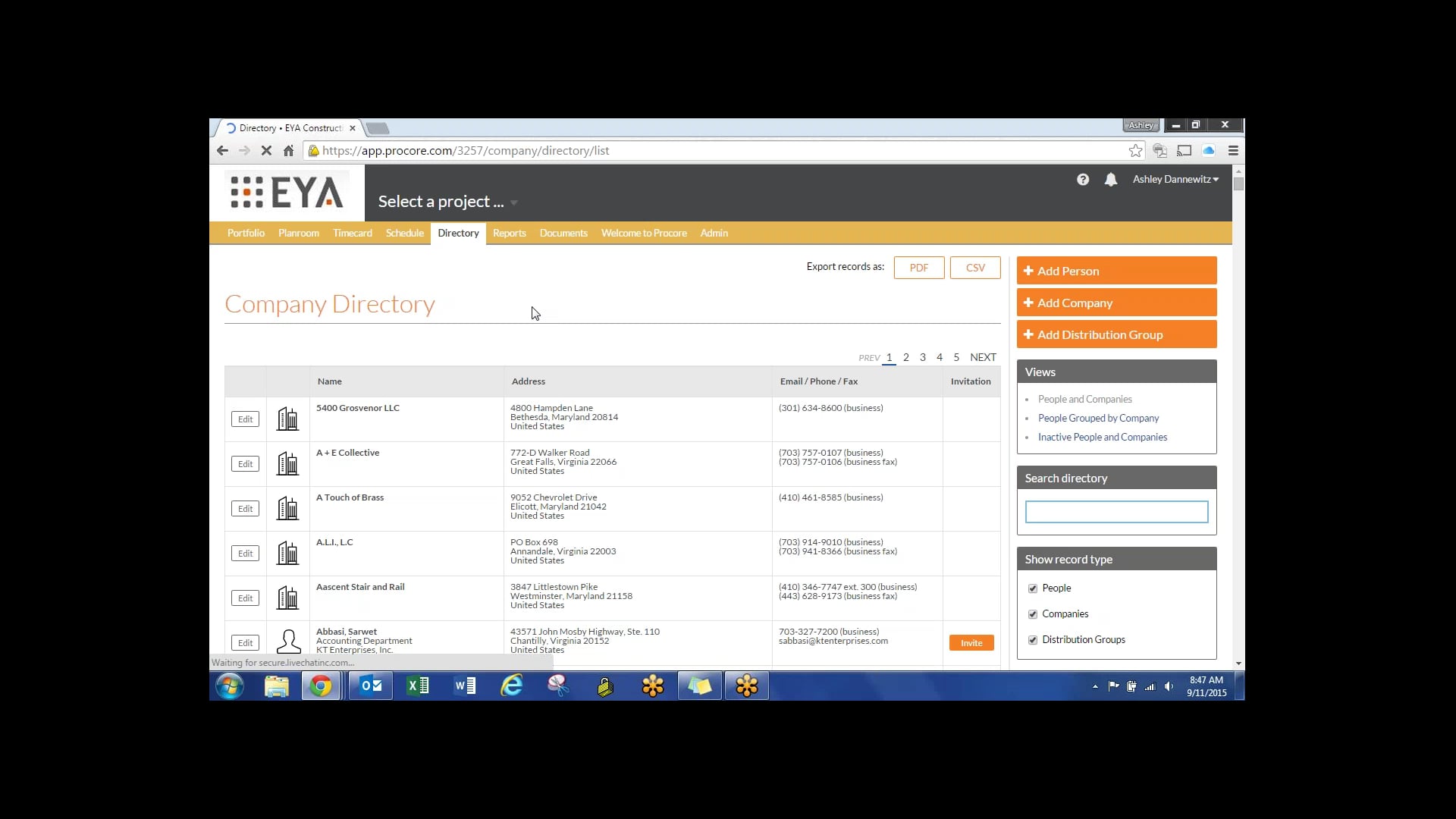Viewport: 1456px width, 819px height.
Task: Click the Add Person button
Action: pyautogui.click(x=1116, y=270)
